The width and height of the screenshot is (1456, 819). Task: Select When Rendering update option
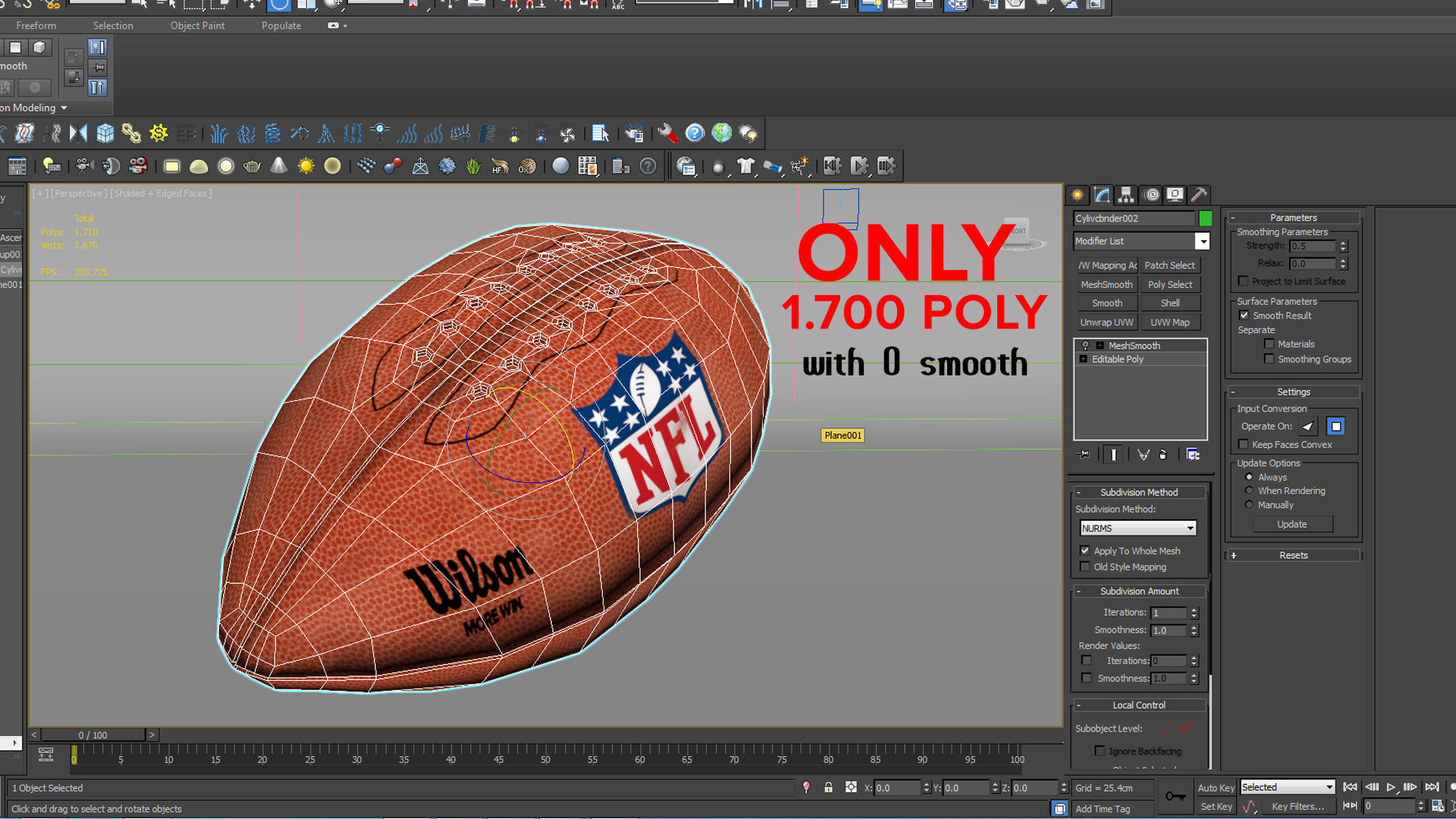pyautogui.click(x=1249, y=491)
